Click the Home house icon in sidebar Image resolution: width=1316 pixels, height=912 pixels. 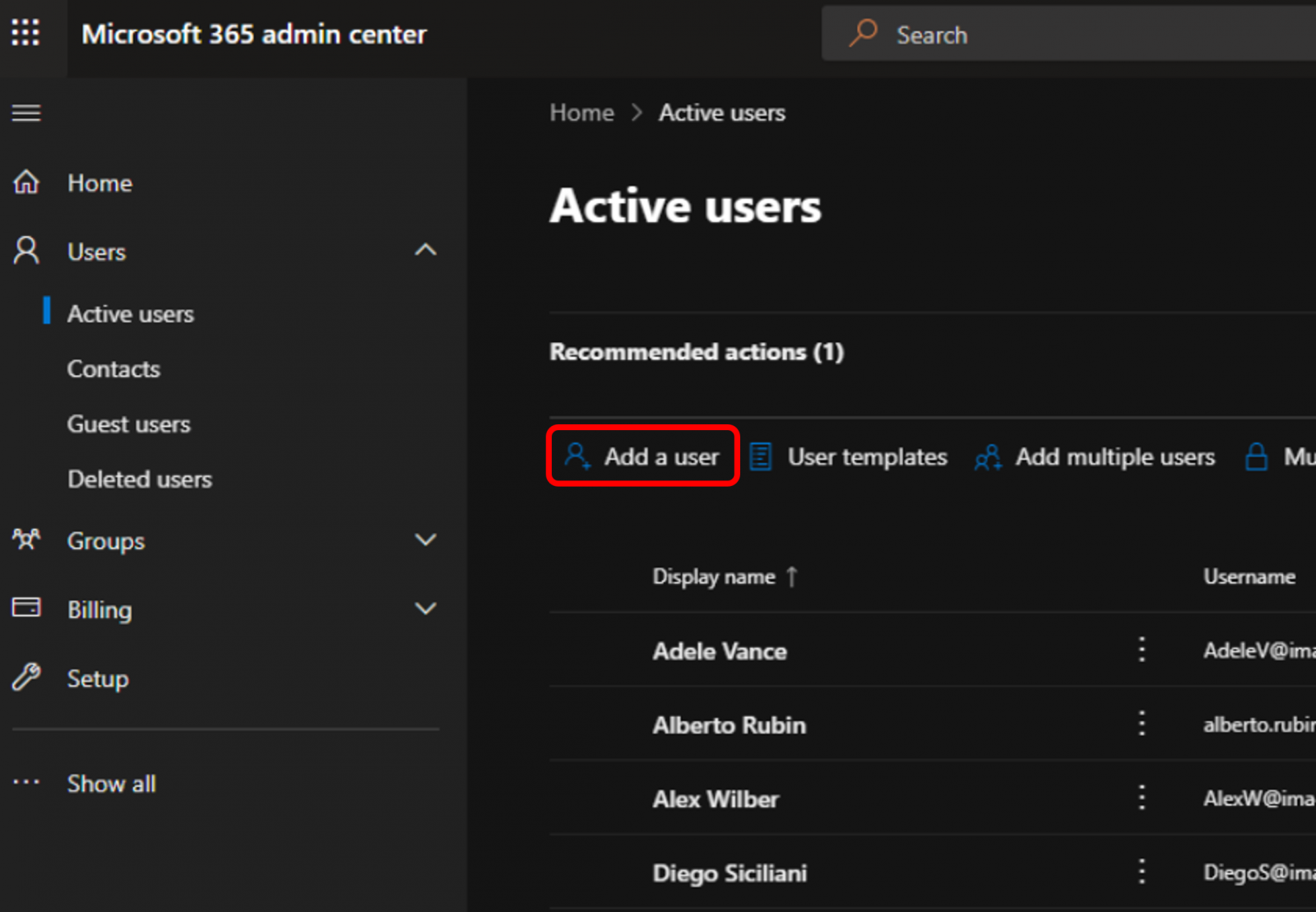coord(26,183)
